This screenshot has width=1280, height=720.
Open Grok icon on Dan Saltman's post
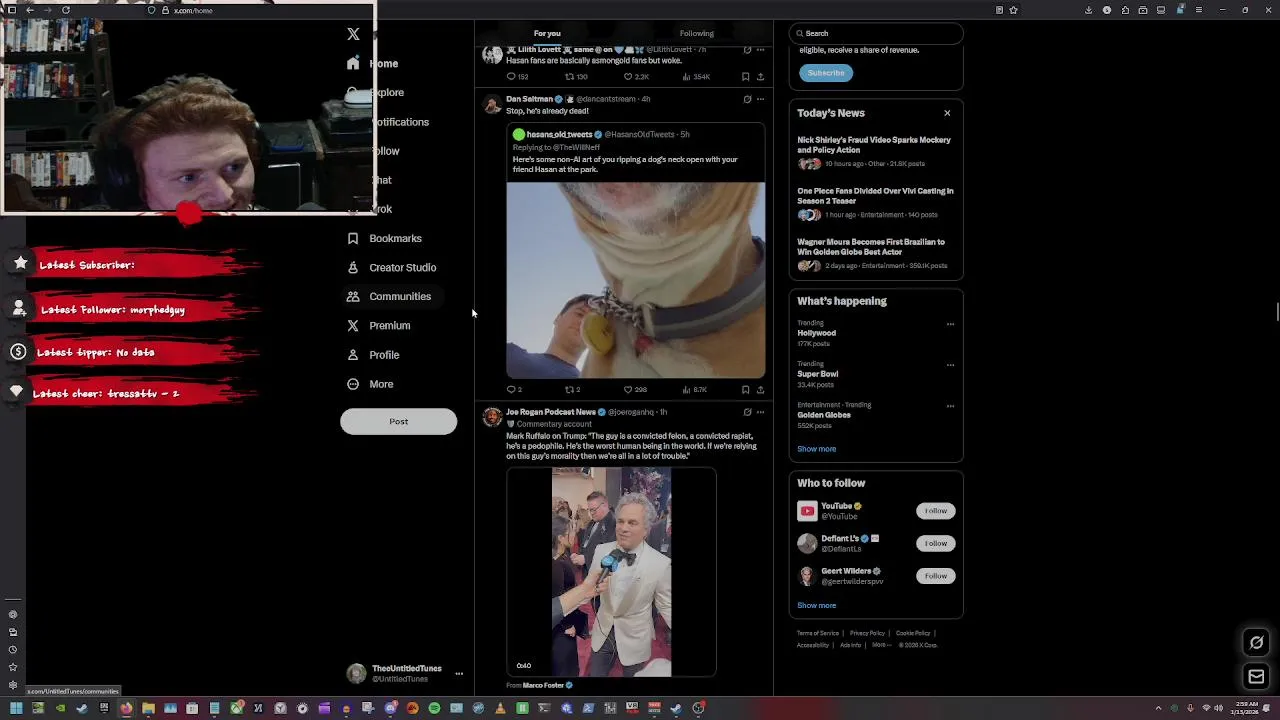click(747, 99)
